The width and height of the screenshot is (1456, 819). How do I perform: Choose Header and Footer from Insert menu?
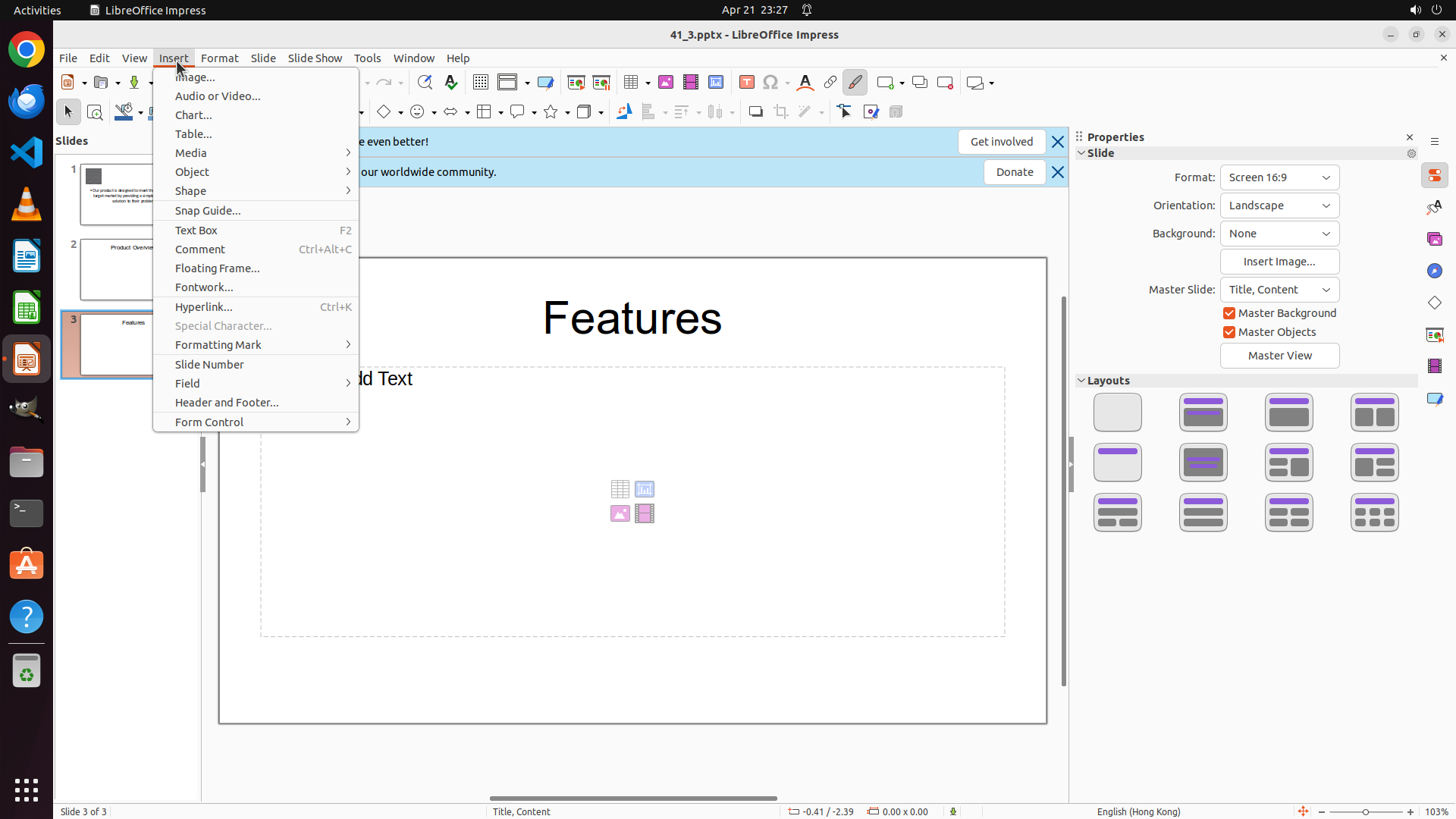[227, 403]
